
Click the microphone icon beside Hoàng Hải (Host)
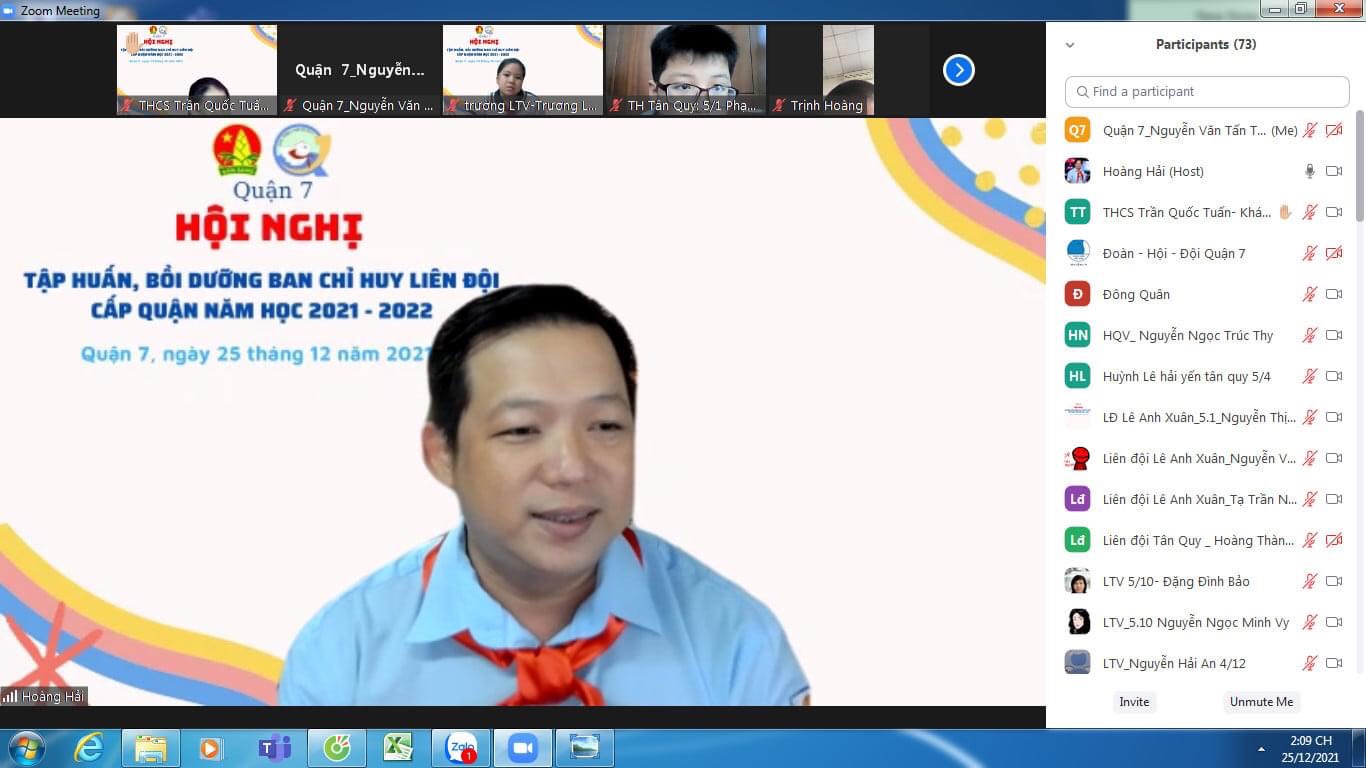point(1310,171)
